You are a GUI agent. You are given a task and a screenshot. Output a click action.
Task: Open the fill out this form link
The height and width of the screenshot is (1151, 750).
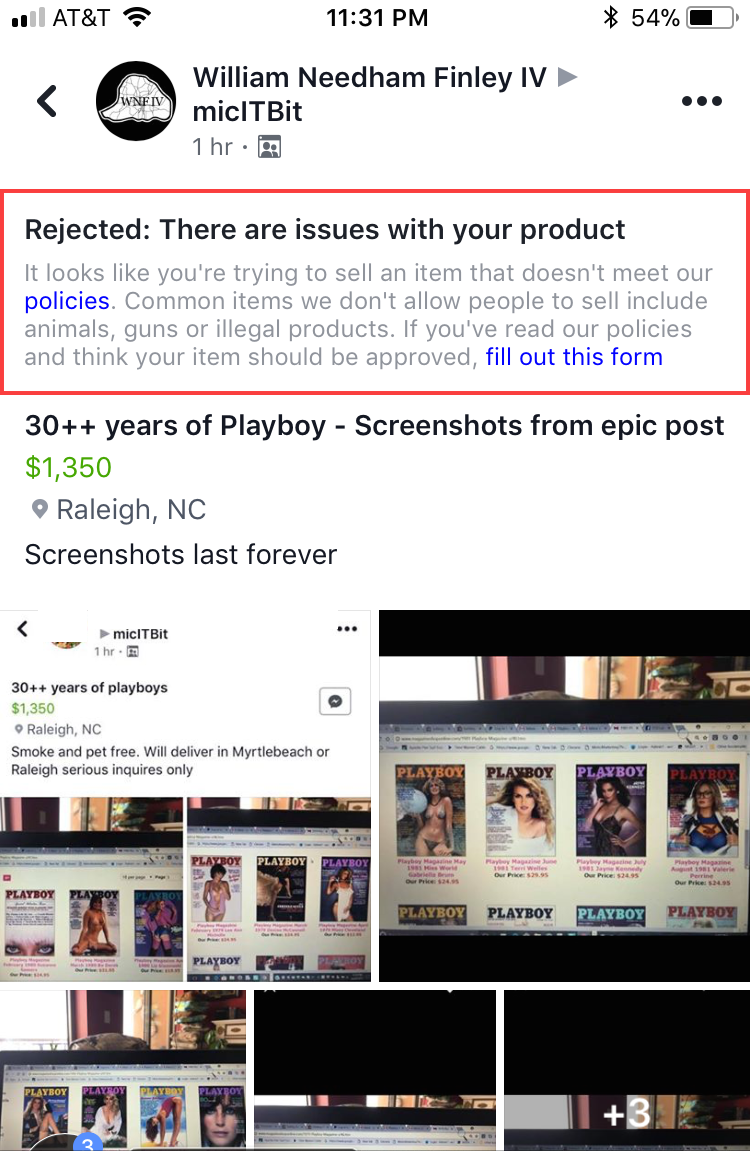click(574, 357)
